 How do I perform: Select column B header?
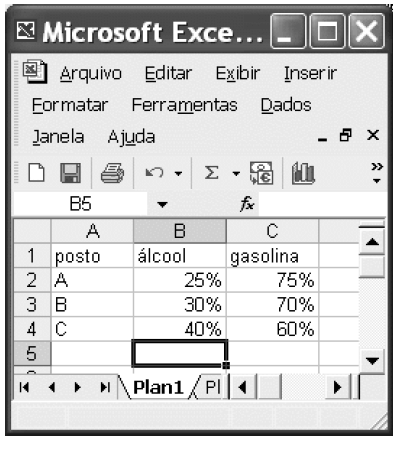tap(180, 231)
